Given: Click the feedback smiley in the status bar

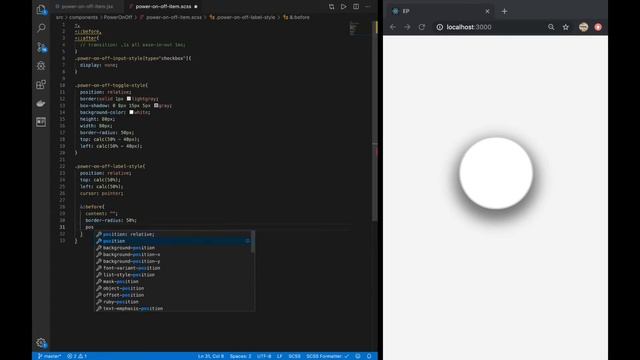Looking at the screenshot, I should pos(358,356).
